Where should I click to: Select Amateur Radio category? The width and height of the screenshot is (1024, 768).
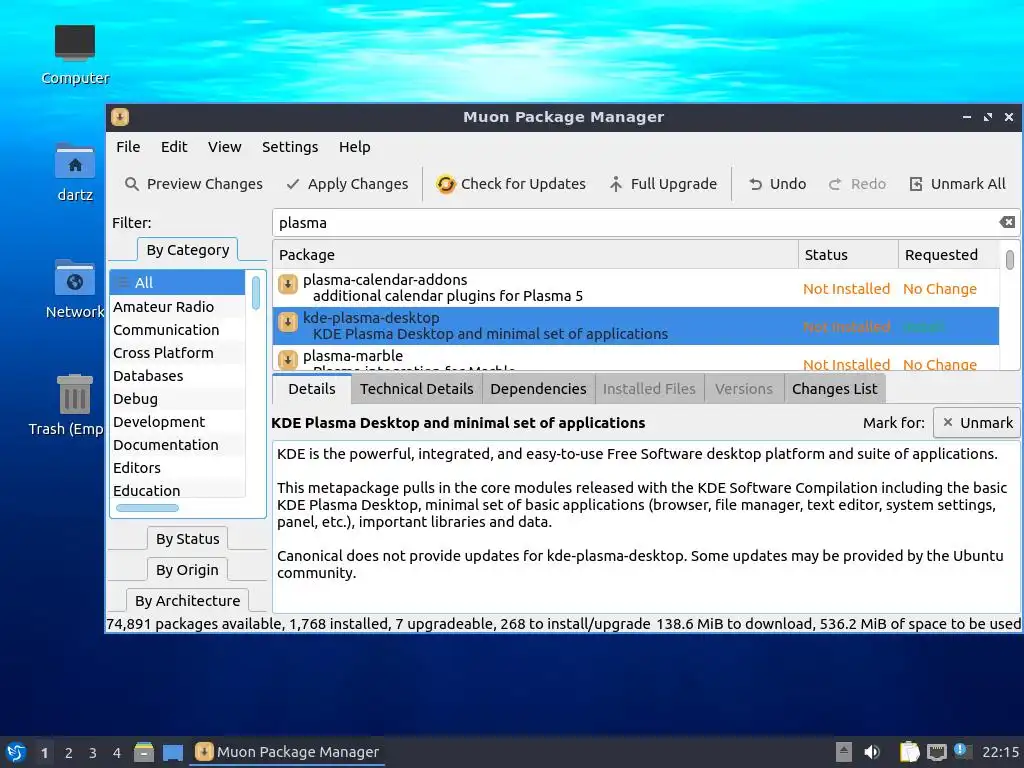pos(178,307)
